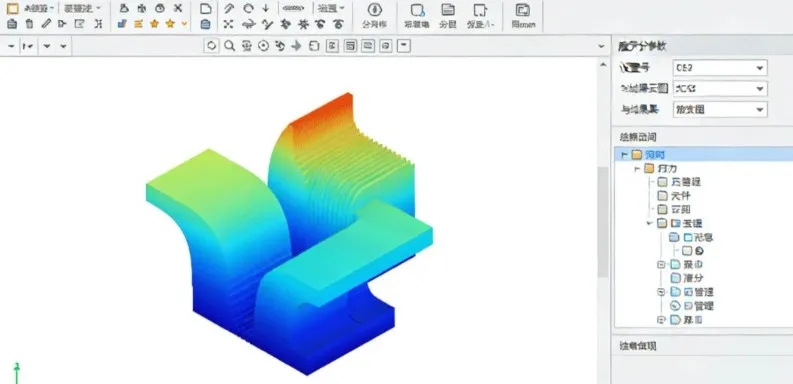This screenshot has width=793, height=384.
Task: Open the first small arrow dropdown left of the view toolbar
Action: coord(11,46)
